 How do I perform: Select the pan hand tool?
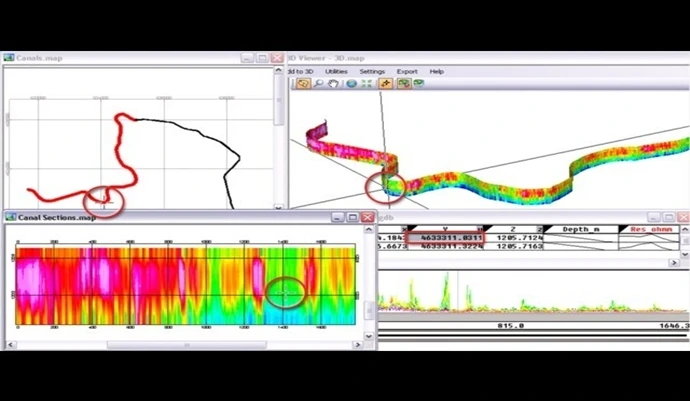333,84
